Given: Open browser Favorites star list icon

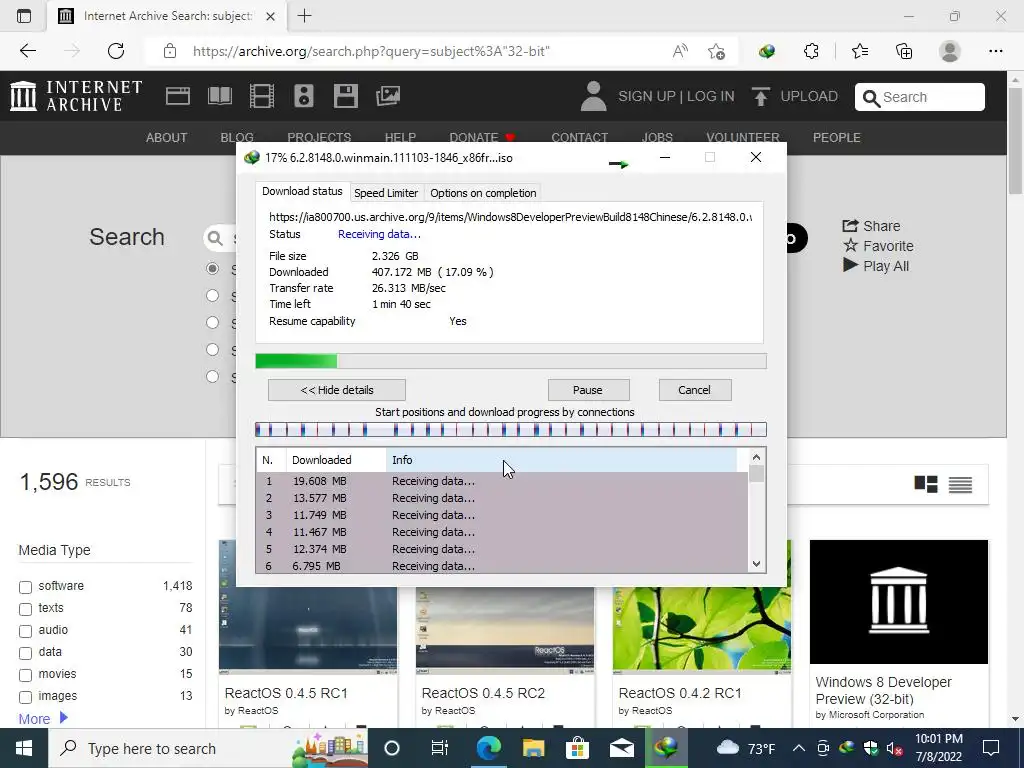Looking at the screenshot, I should 859,51.
